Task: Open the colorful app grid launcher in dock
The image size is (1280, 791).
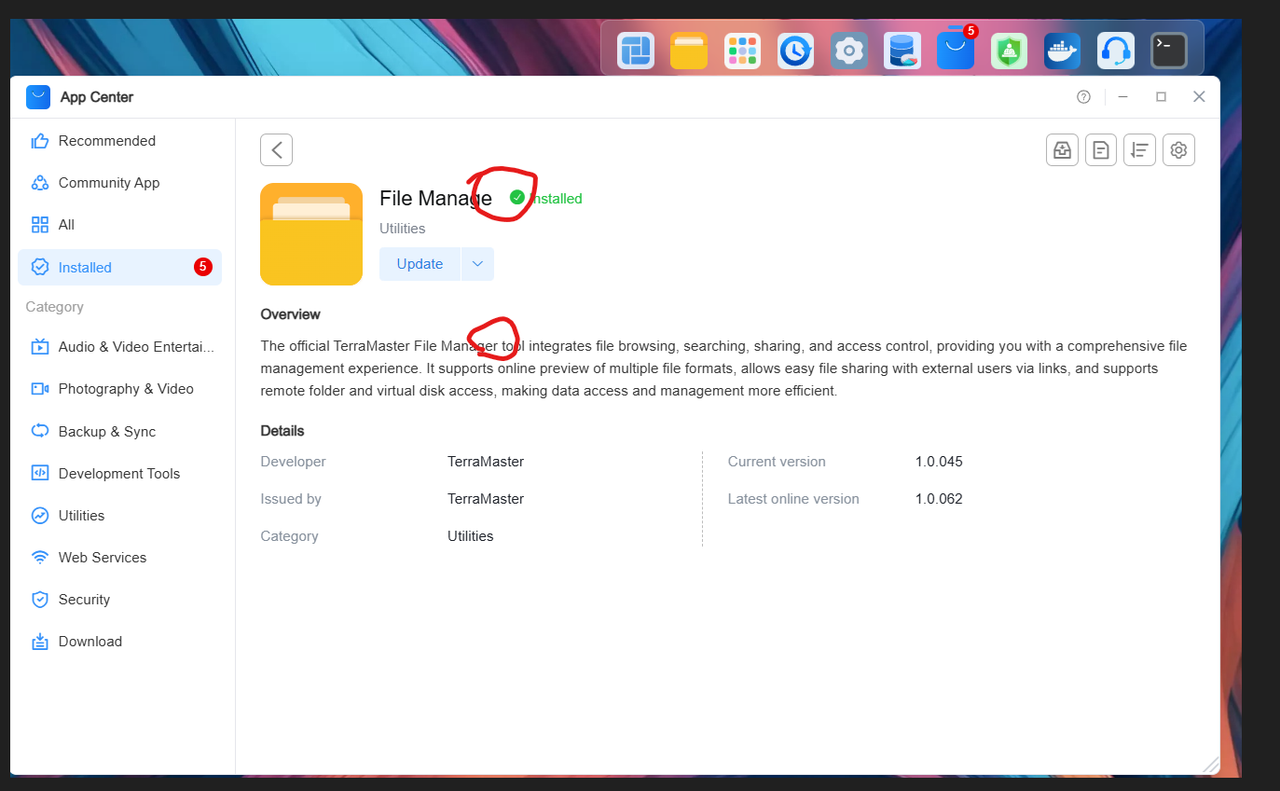Action: (743, 50)
